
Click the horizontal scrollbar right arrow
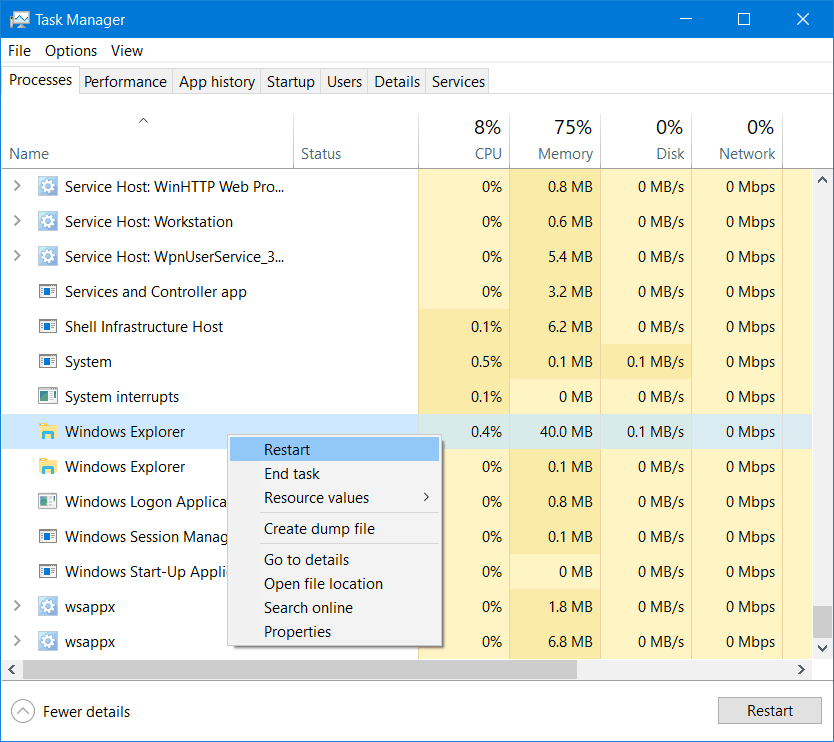coord(802,670)
